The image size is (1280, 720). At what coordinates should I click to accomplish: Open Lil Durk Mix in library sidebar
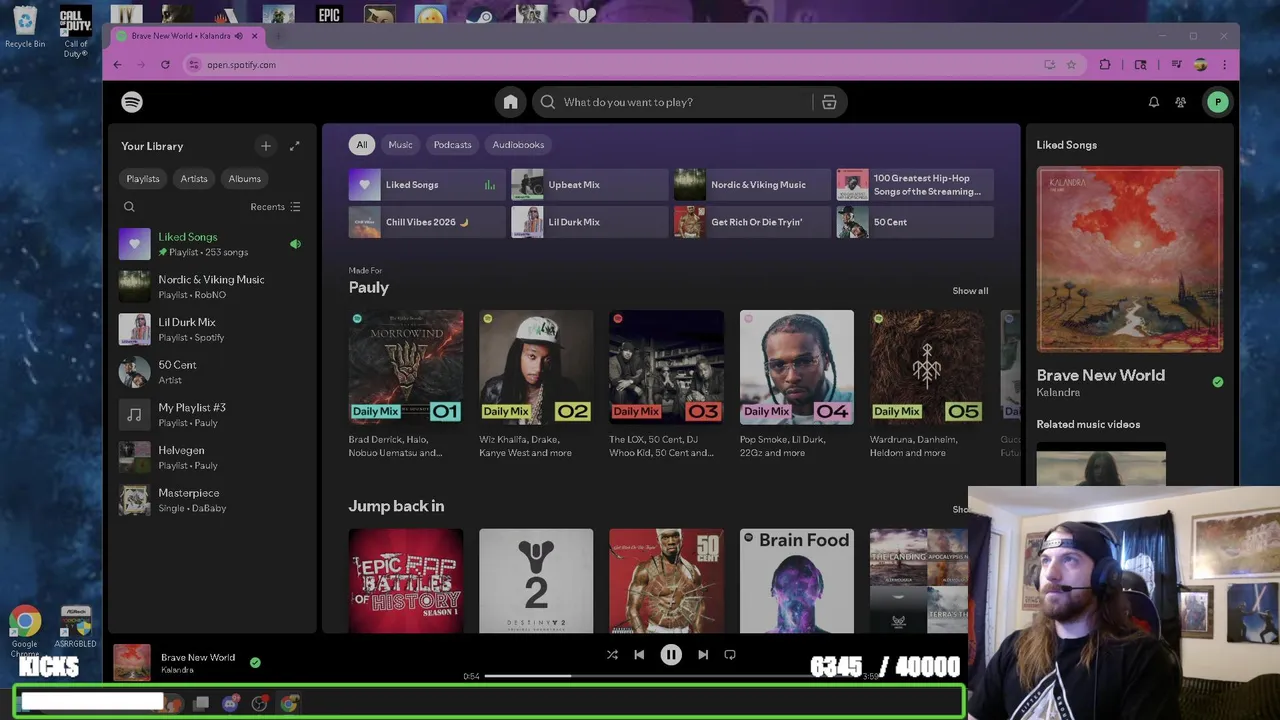[x=211, y=329]
